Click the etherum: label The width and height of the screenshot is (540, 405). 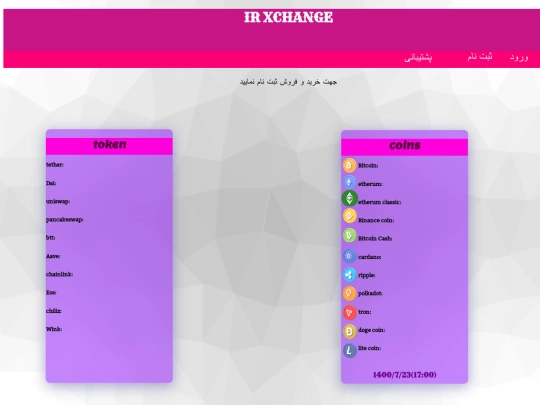point(370,184)
